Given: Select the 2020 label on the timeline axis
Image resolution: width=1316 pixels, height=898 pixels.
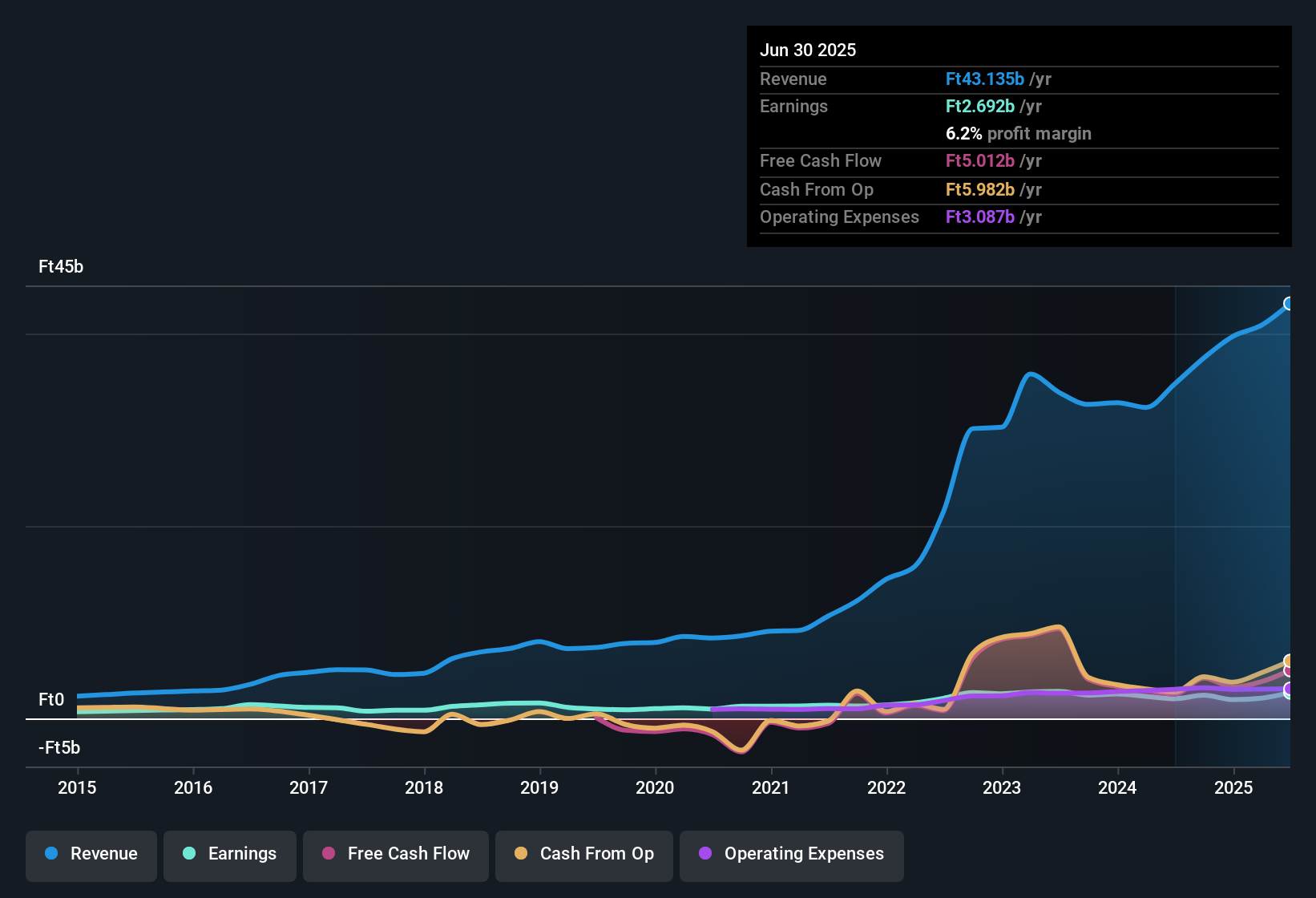Looking at the screenshot, I should [655, 788].
